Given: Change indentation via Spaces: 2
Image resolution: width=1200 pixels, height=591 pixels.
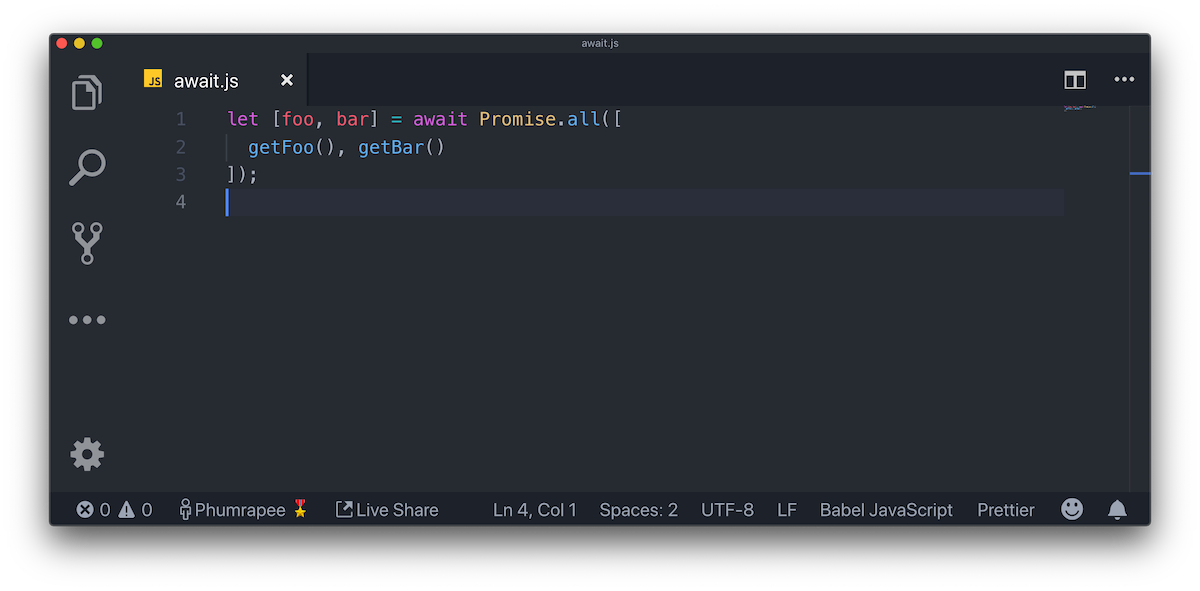Looking at the screenshot, I should [x=639, y=510].
